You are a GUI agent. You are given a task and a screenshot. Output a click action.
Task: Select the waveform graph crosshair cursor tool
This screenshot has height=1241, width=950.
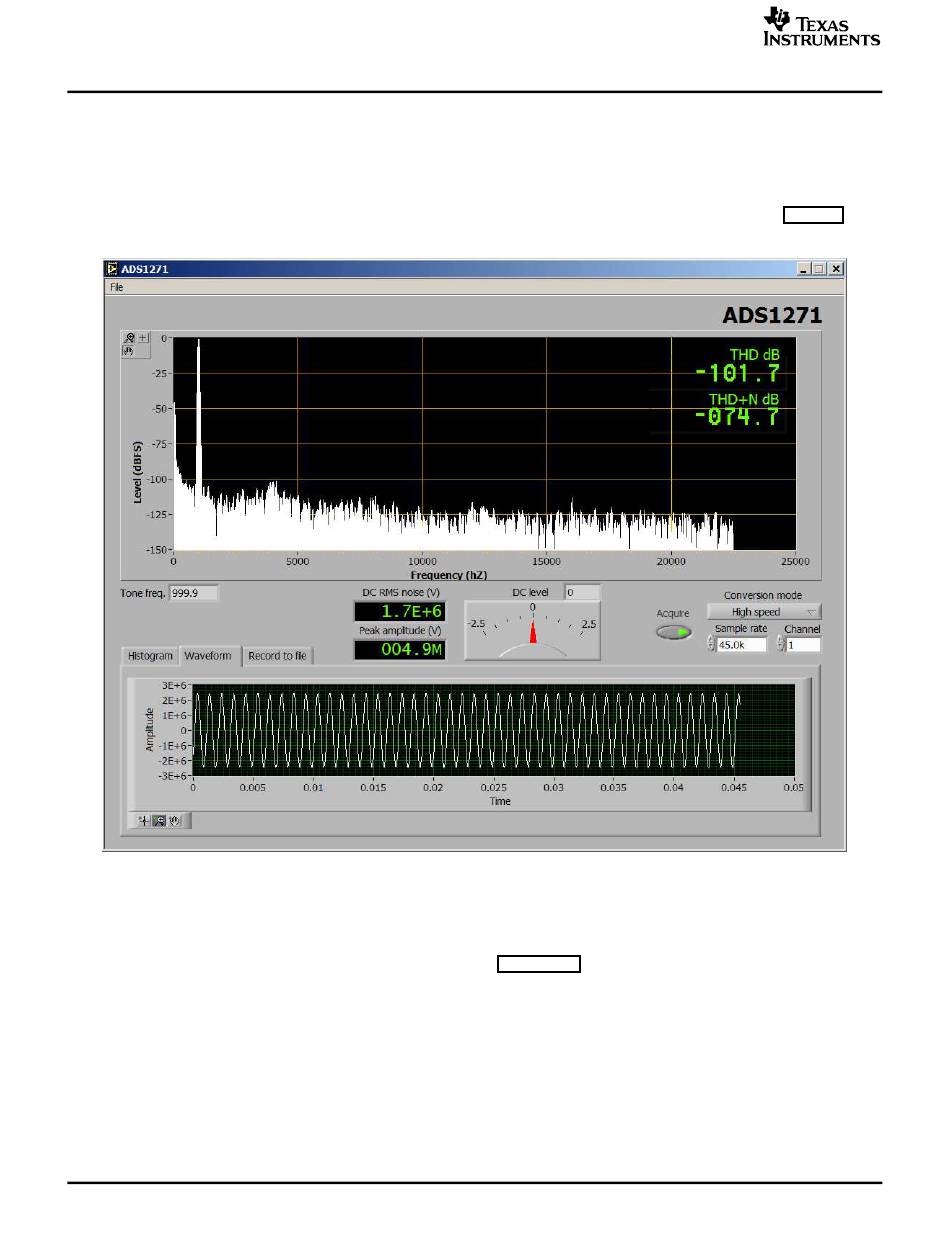pyautogui.click(x=144, y=821)
